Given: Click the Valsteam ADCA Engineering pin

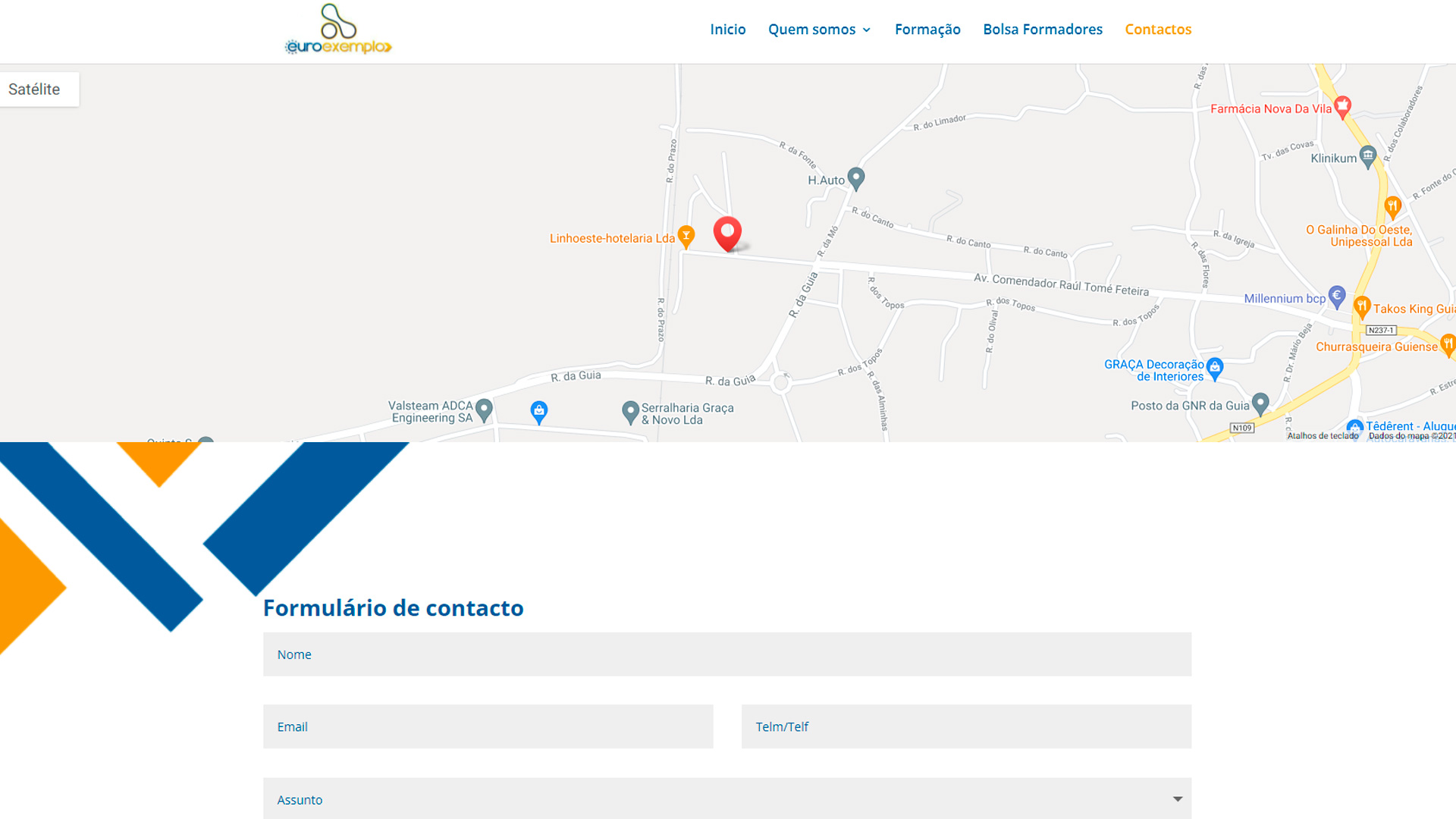Looking at the screenshot, I should [484, 409].
